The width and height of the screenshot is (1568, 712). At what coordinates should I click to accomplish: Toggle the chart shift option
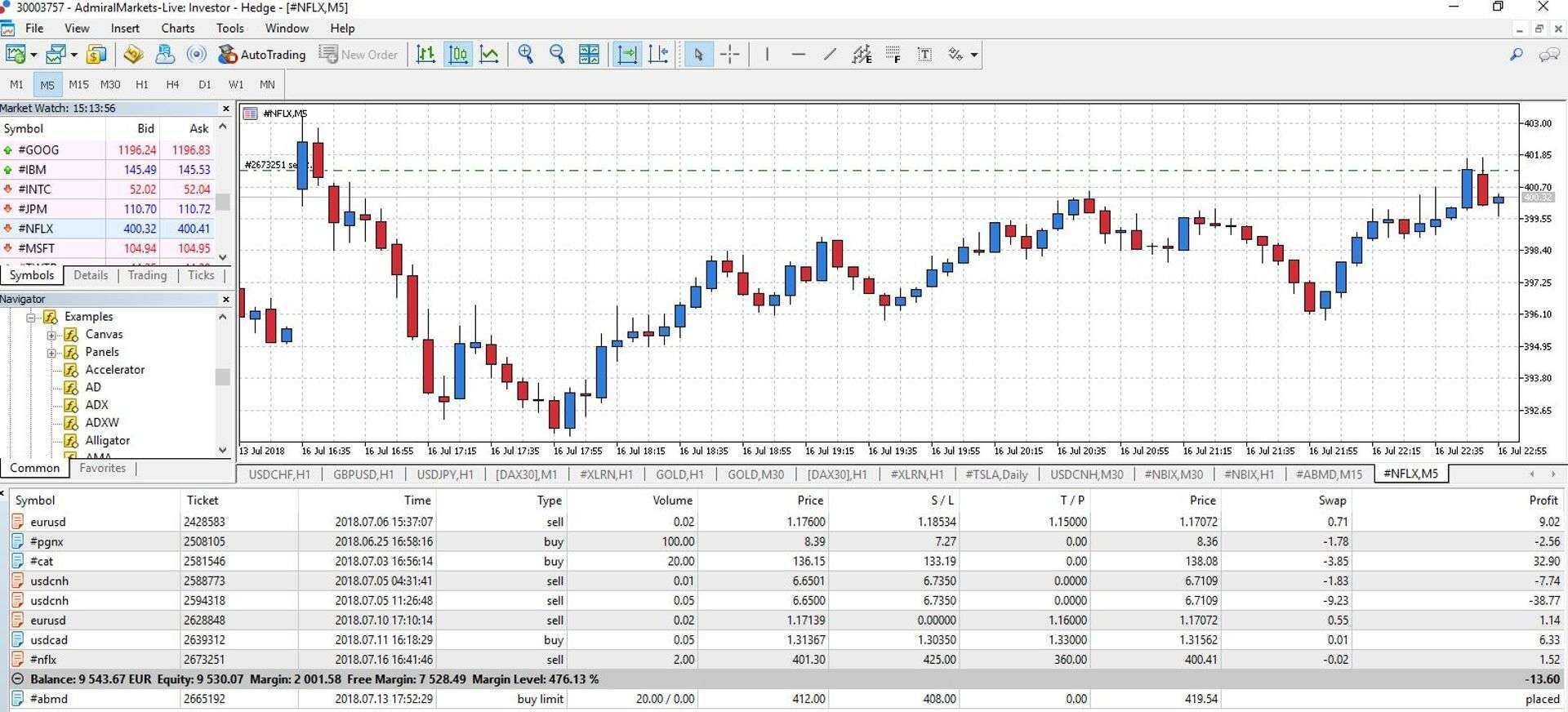tap(658, 55)
